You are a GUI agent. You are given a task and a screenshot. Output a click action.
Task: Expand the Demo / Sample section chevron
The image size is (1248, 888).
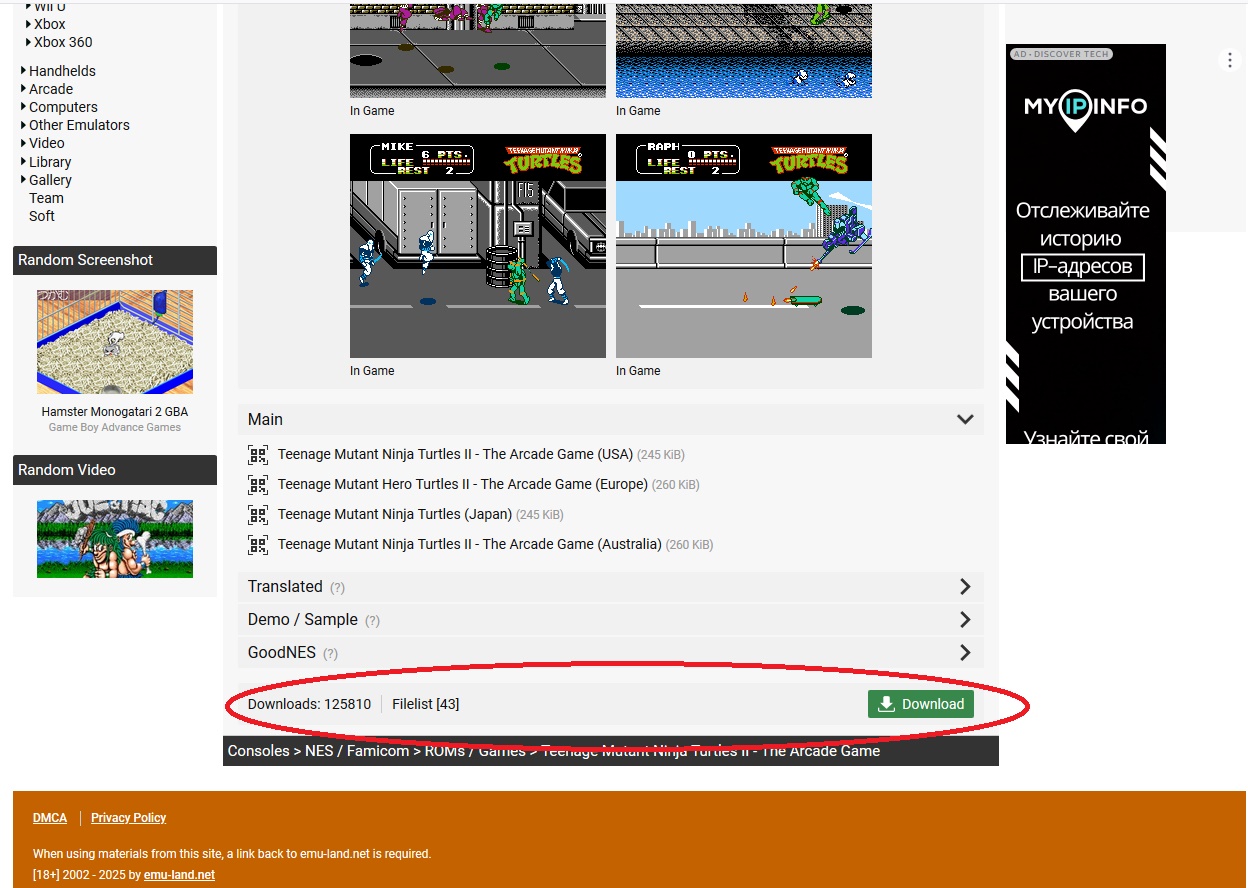(965, 619)
